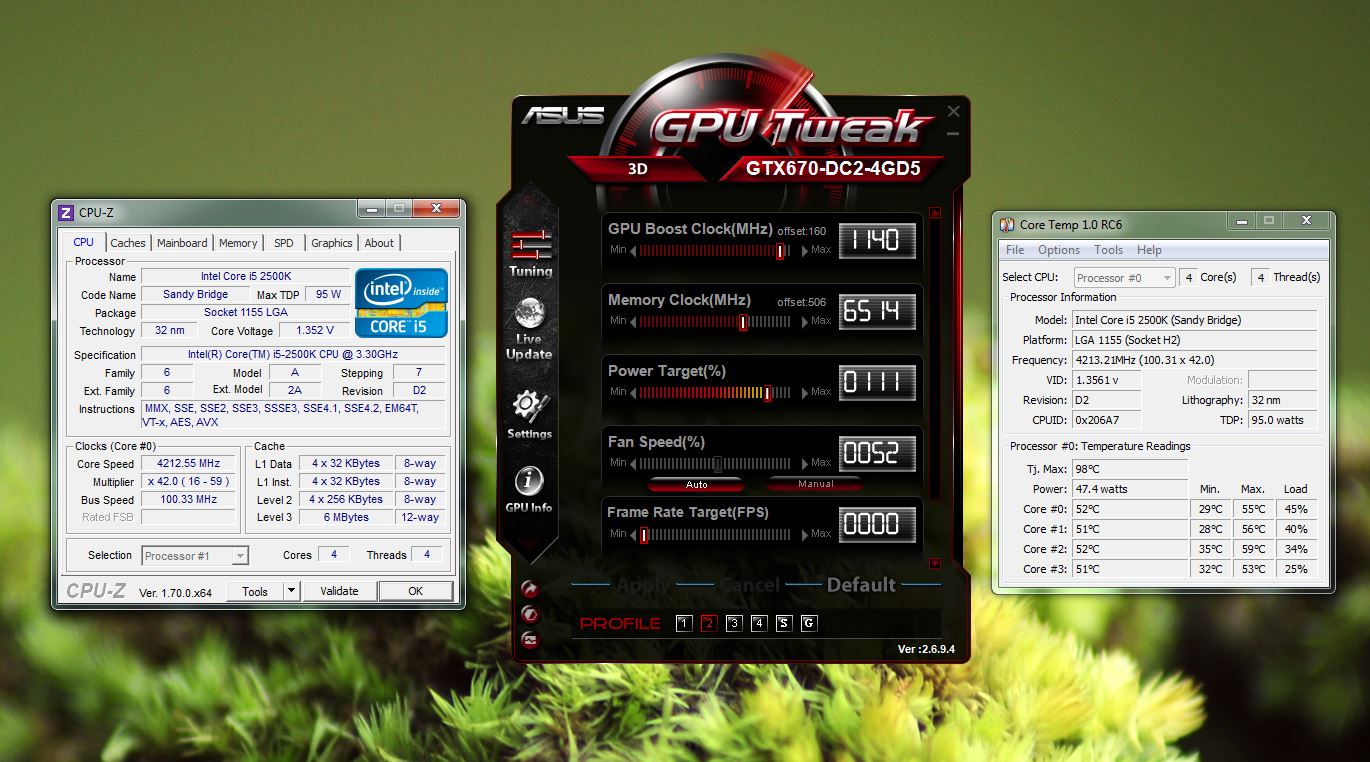
Task: Increase Memory Clock with the Max arrow
Action: click(803, 321)
